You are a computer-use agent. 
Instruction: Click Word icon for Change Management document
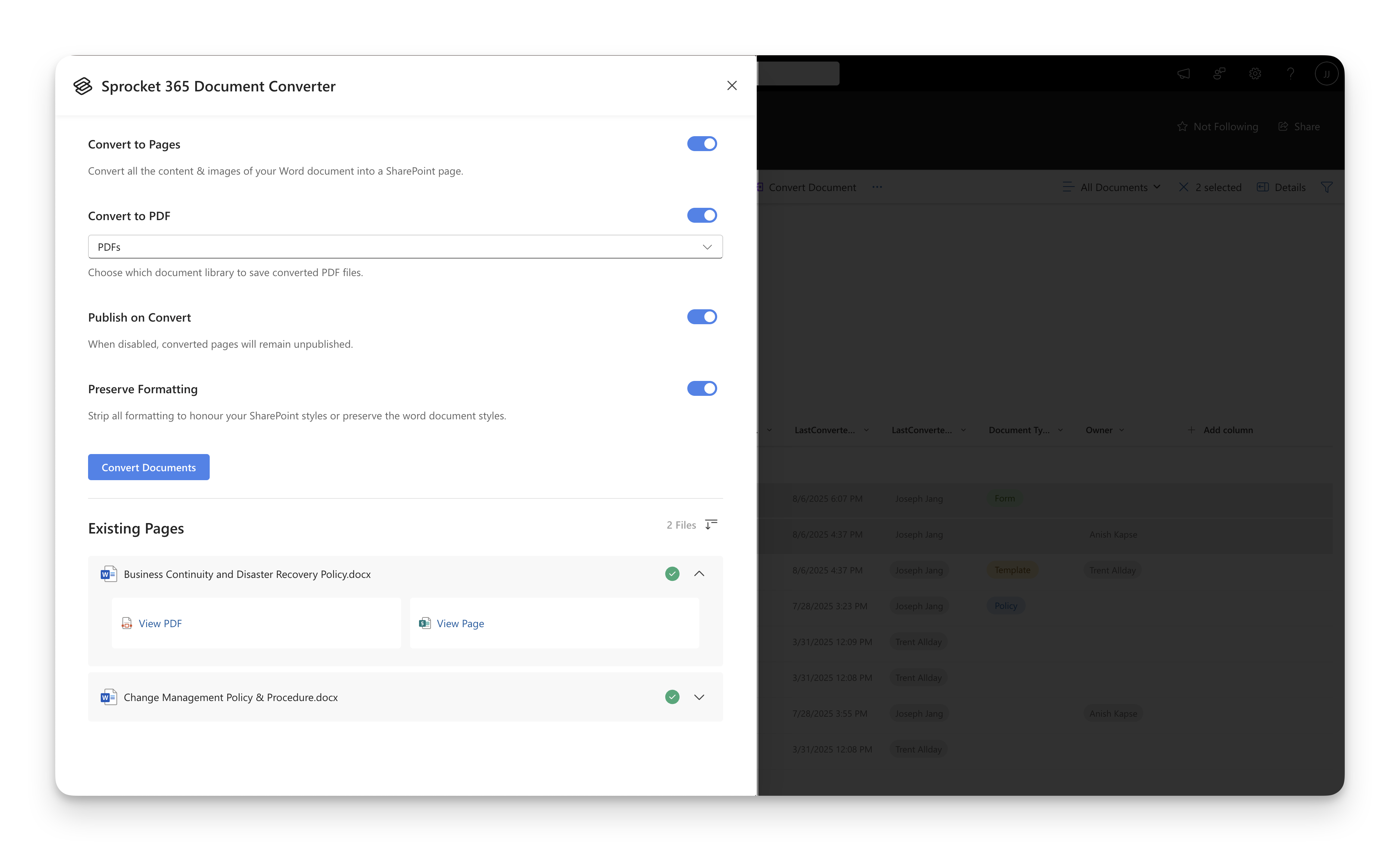(x=109, y=697)
